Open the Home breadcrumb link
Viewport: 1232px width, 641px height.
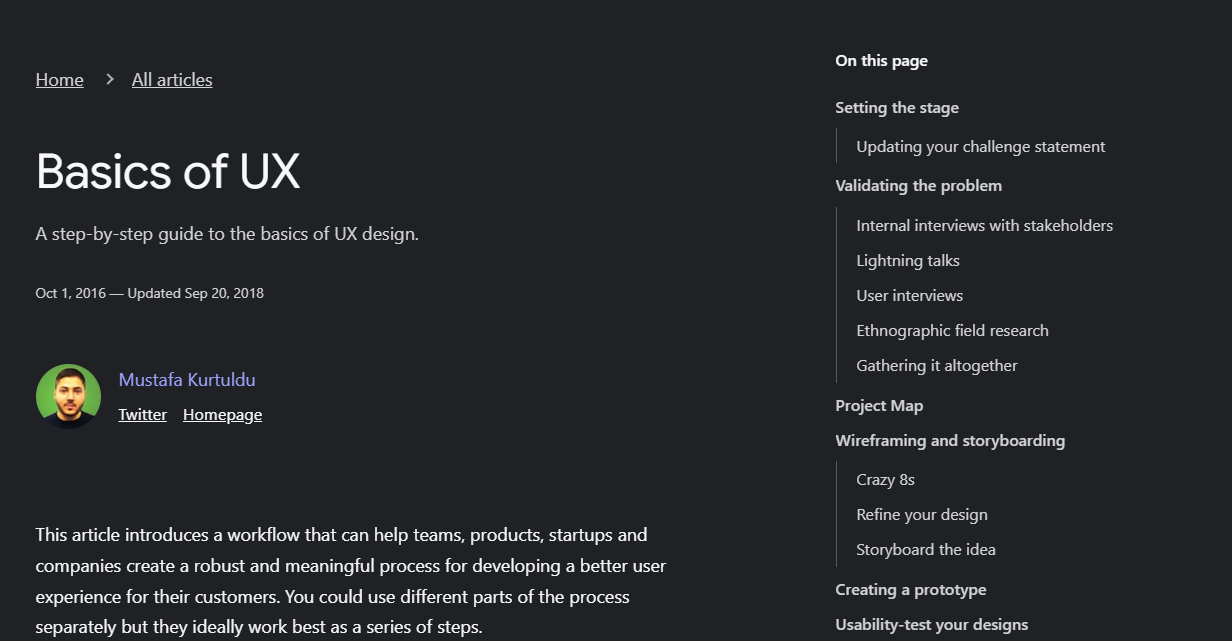(59, 79)
